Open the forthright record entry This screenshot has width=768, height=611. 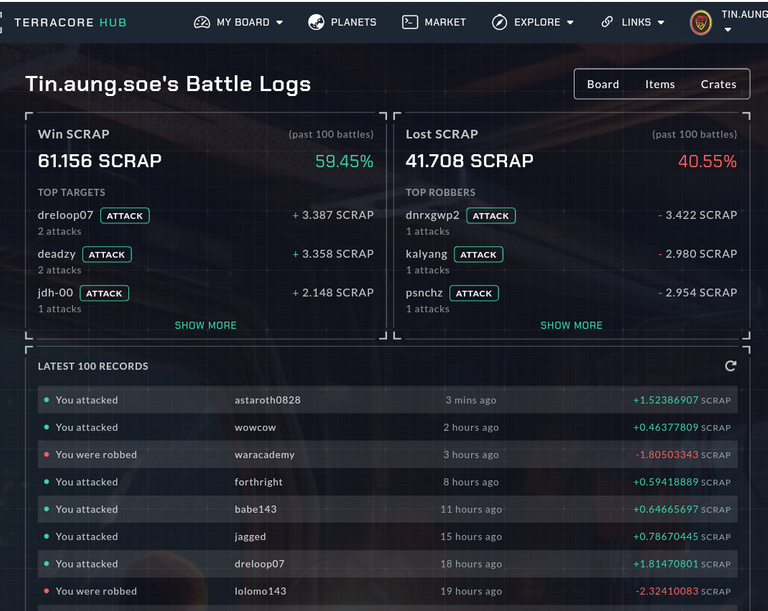(387, 482)
